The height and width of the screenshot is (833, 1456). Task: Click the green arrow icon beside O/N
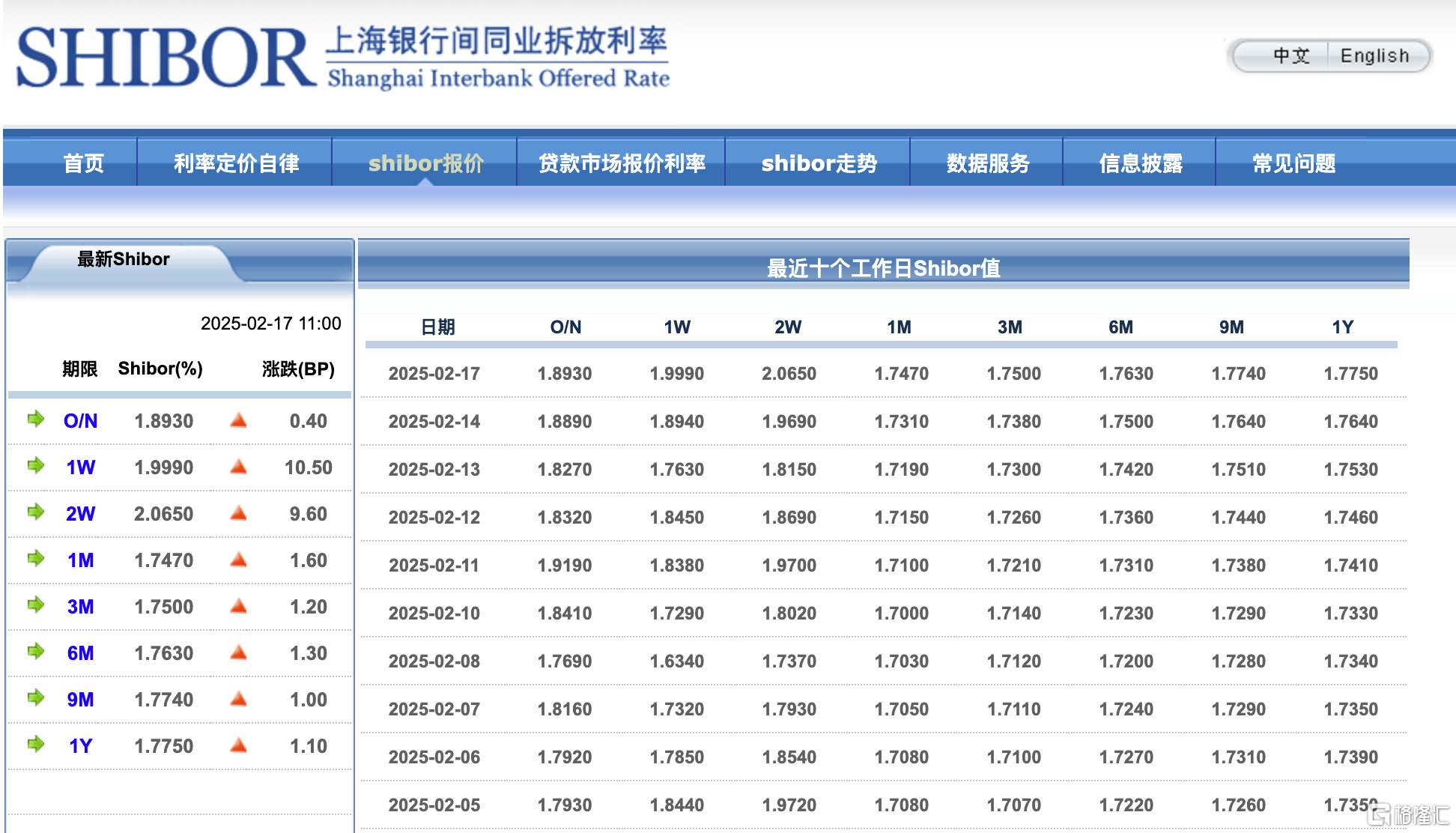[x=36, y=419]
